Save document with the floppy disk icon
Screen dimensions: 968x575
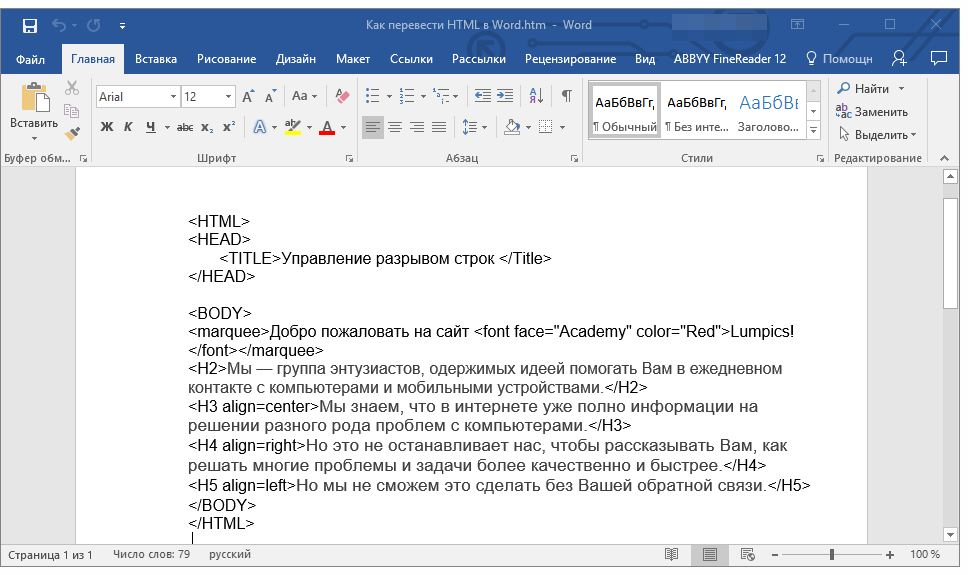30,25
